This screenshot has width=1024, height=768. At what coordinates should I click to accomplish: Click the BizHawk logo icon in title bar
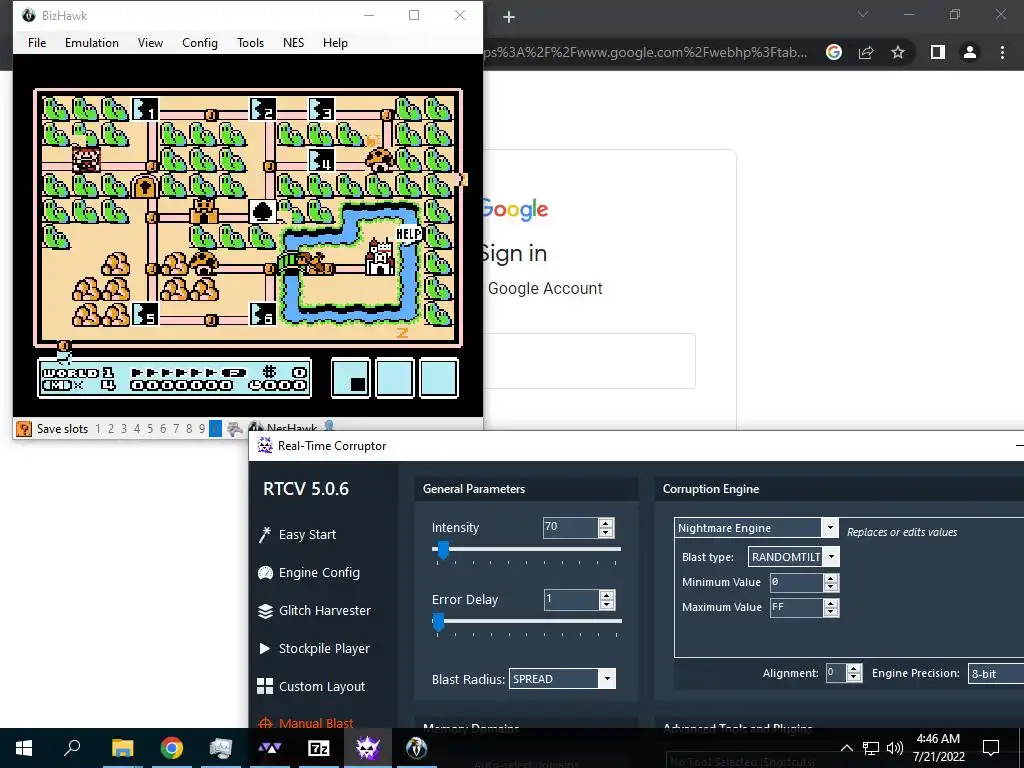click(28, 15)
